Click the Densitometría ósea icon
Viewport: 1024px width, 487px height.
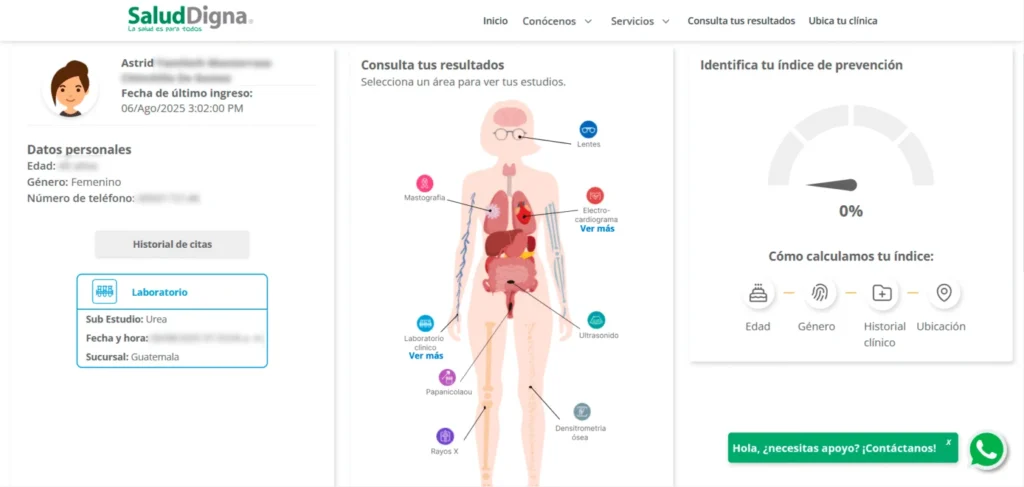(x=581, y=411)
